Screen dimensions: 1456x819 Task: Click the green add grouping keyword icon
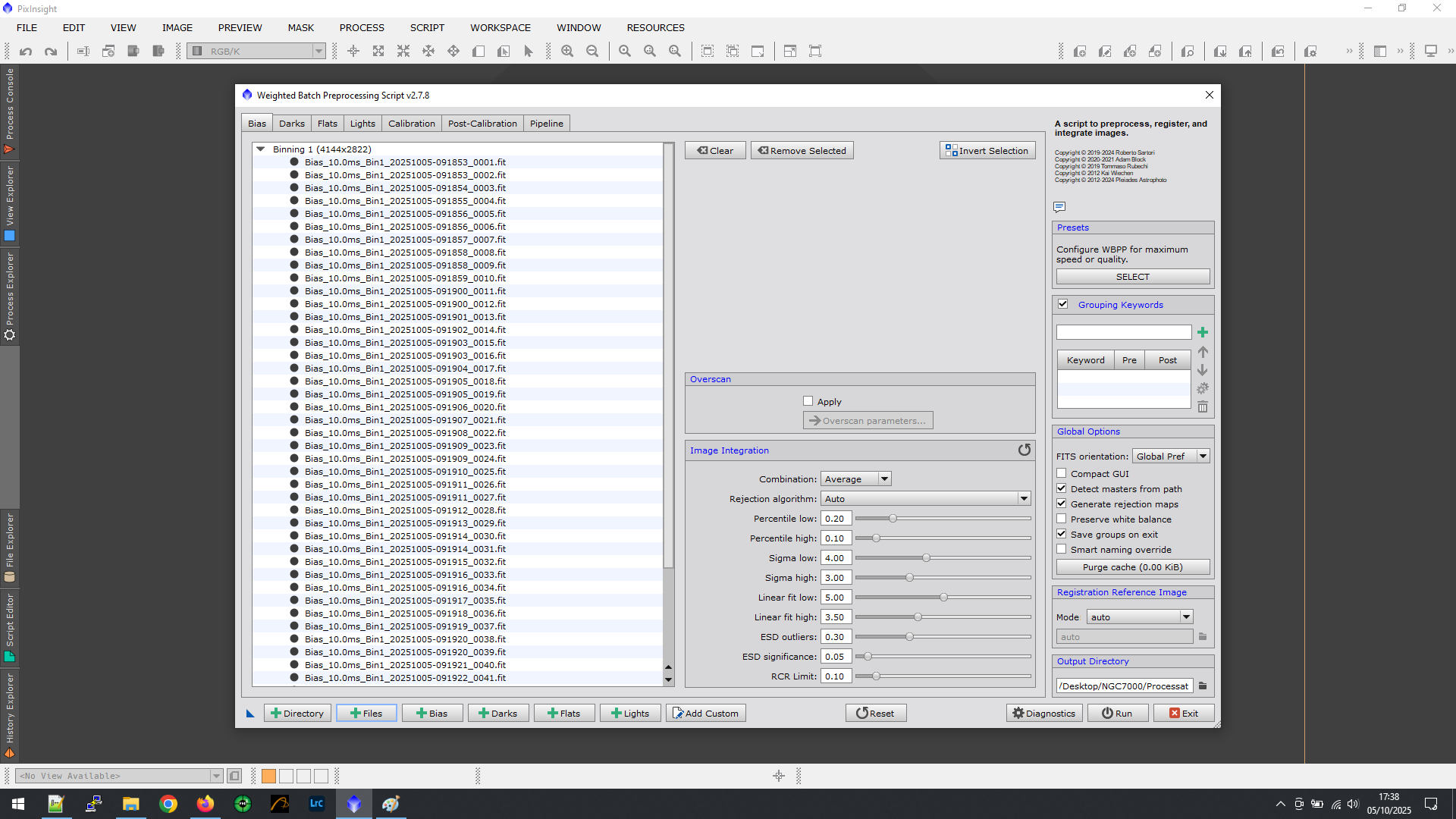click(x=1202, y=332)
